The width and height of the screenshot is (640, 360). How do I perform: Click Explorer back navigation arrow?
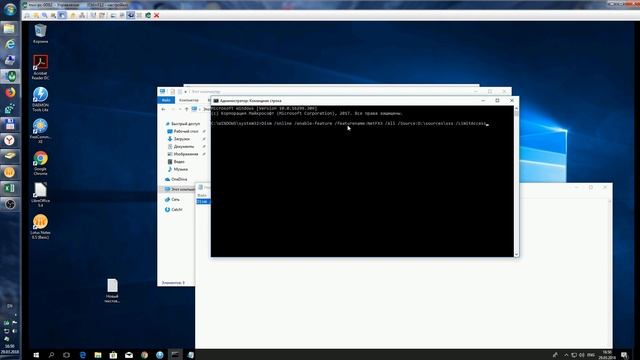click(x=164, y=109)
